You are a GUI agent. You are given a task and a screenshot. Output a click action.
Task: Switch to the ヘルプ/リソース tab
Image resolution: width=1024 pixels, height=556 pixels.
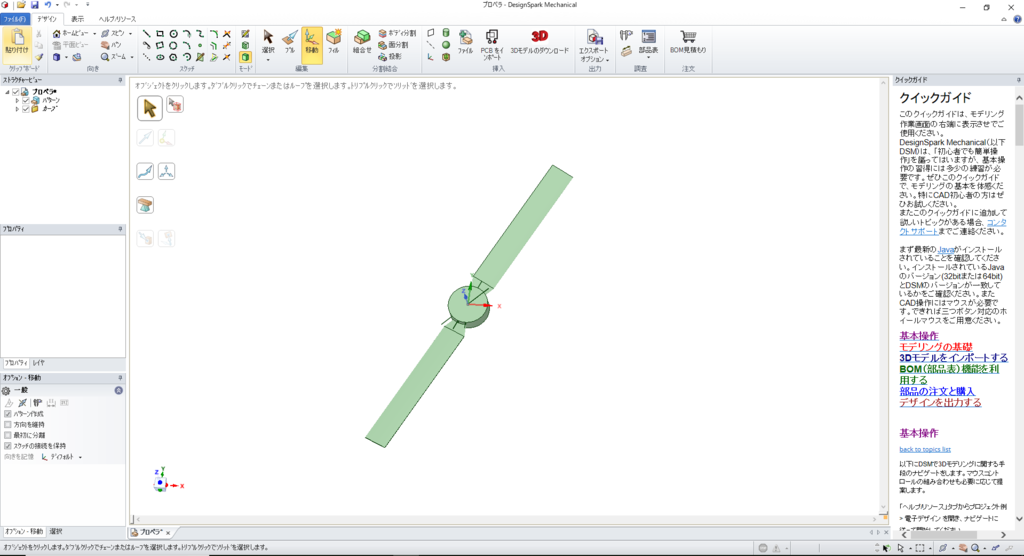tap(118, 20)
